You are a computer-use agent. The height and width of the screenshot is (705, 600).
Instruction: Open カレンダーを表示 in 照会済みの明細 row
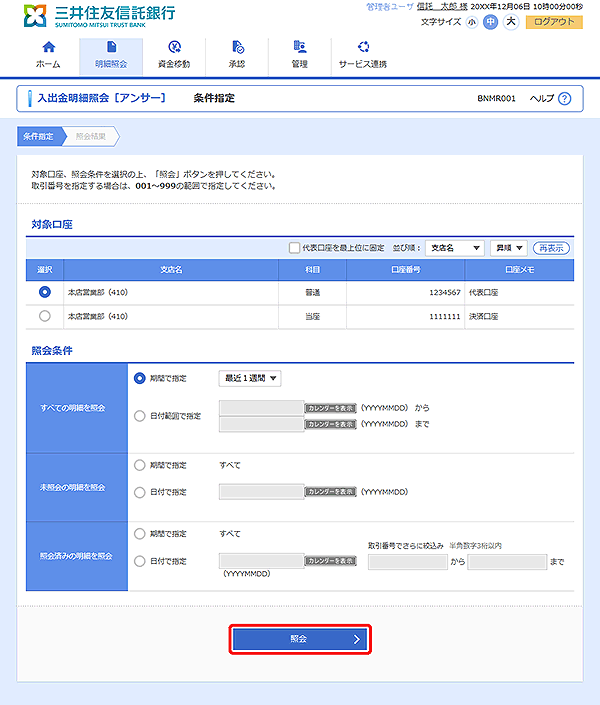click(x=331, y=561)
